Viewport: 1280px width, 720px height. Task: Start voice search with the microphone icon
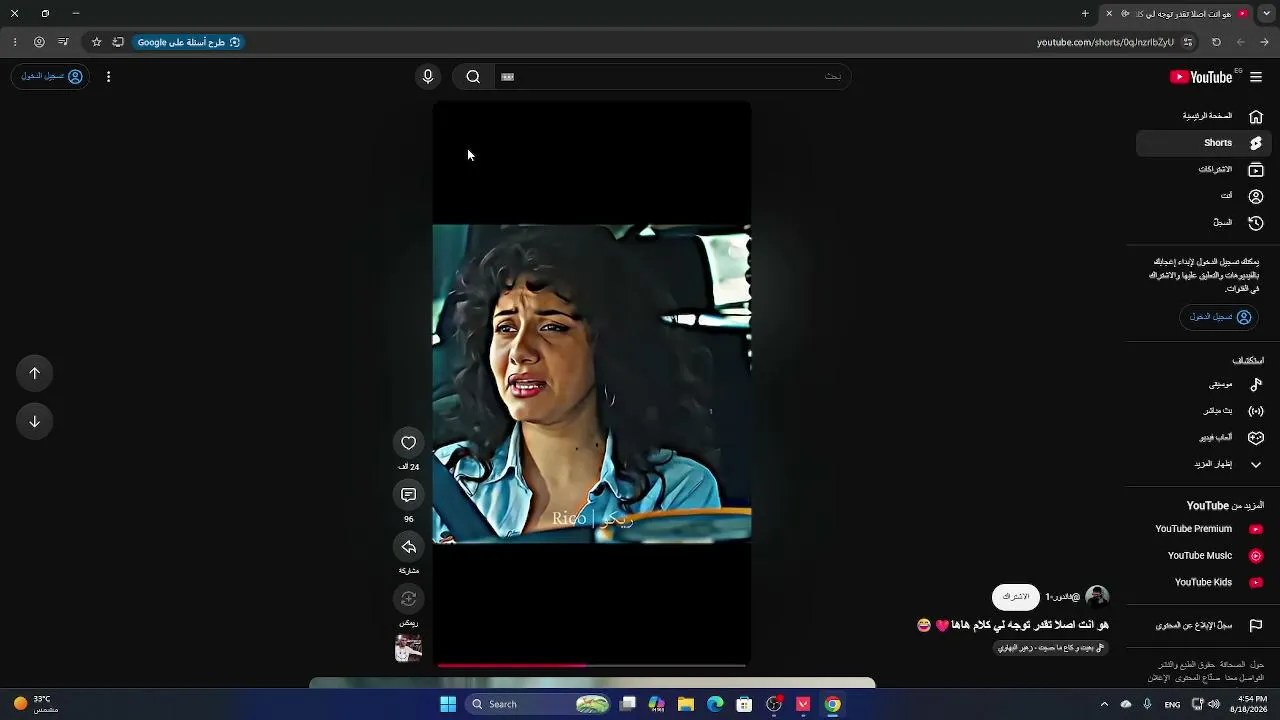point(428,77)
